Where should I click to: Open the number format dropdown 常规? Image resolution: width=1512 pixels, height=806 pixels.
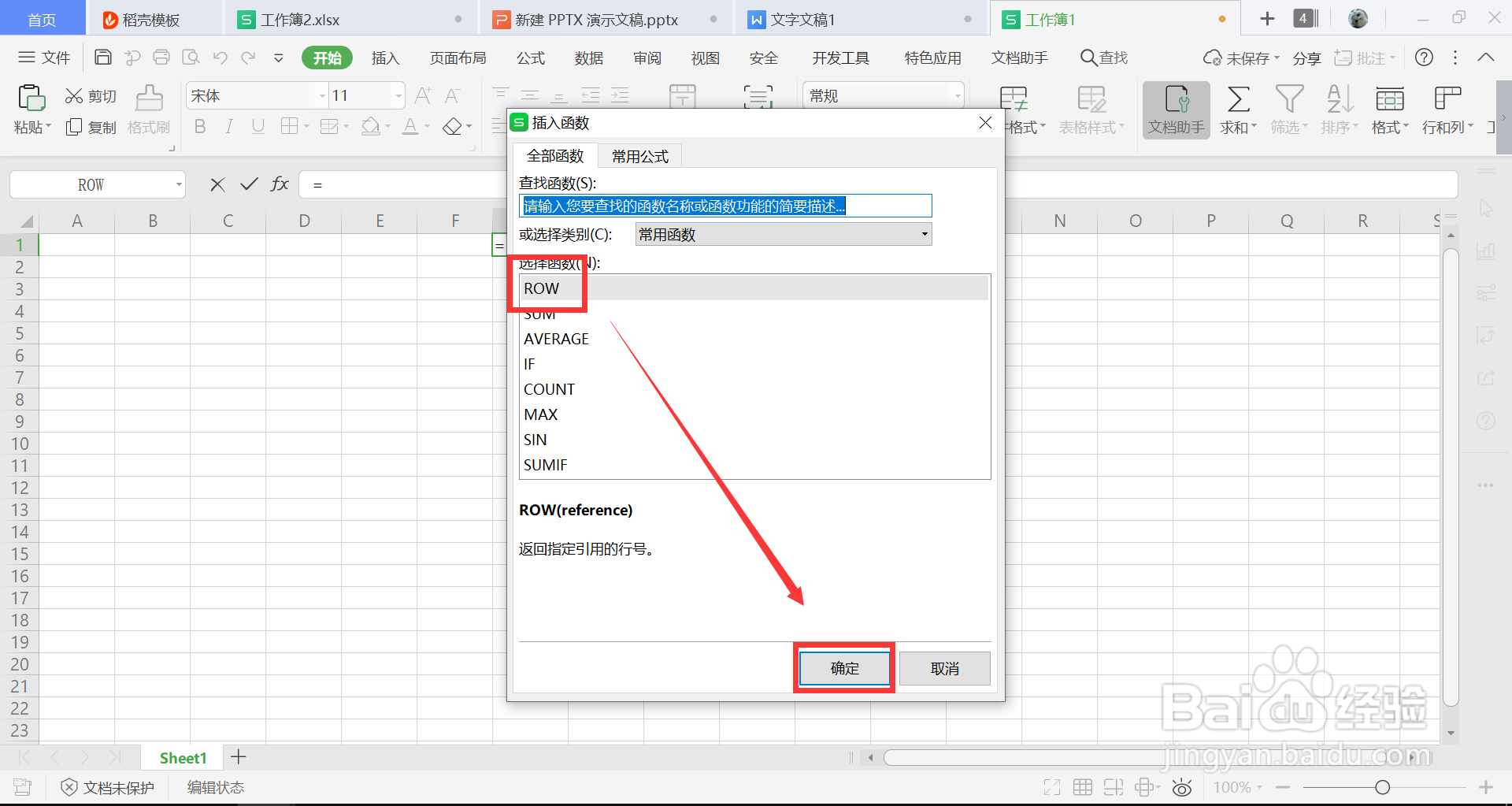pos(957,96)
